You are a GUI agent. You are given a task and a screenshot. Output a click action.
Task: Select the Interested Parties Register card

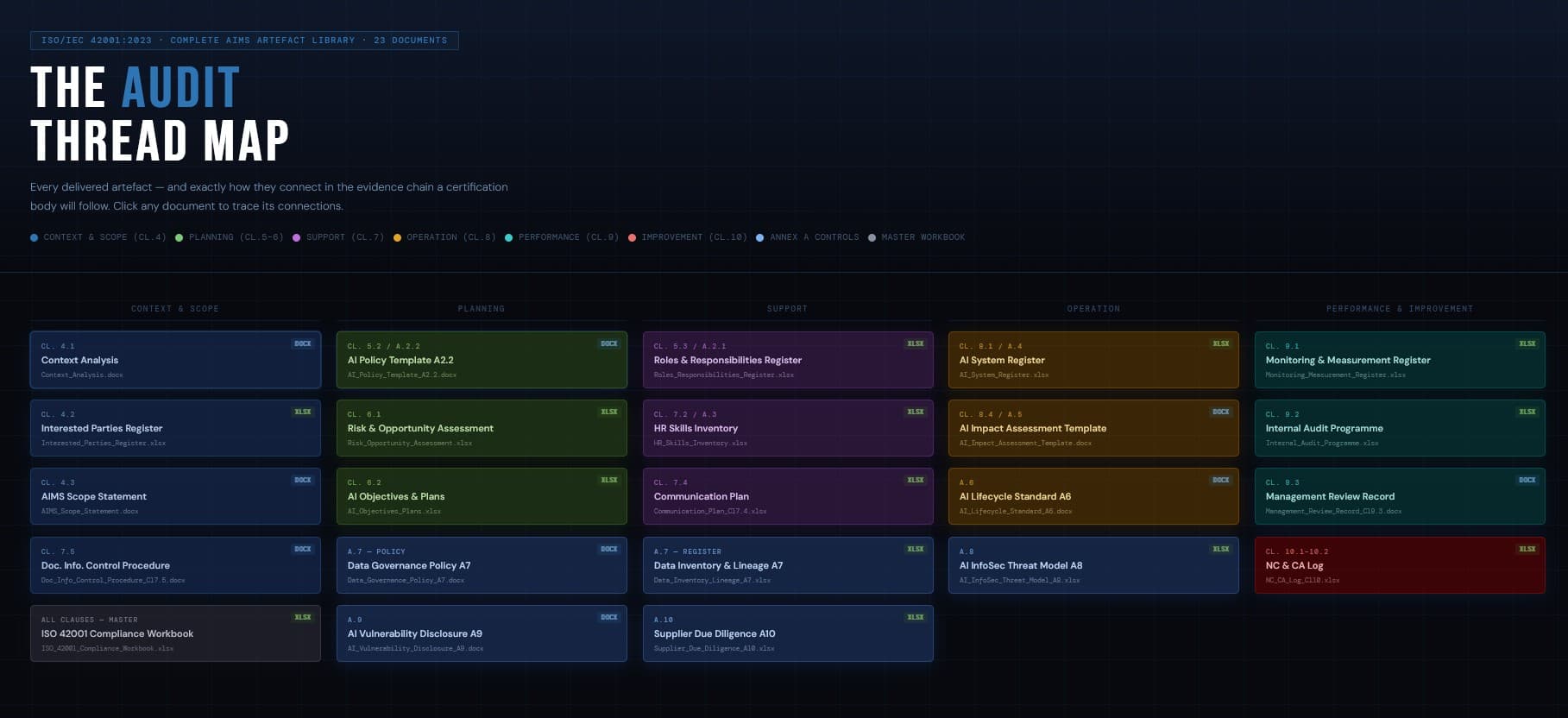tap(175, 428)
